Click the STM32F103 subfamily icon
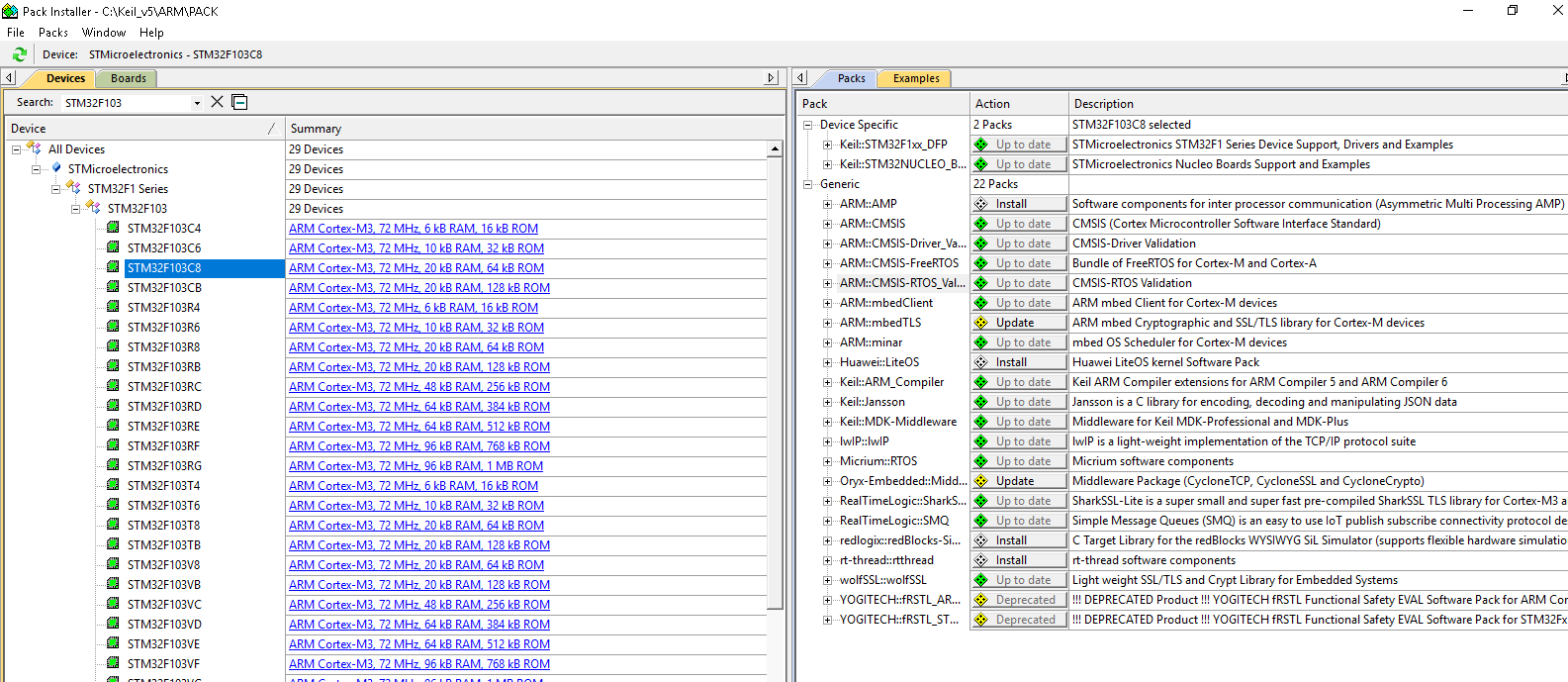Screen dimensions: 1568x682 93,208
